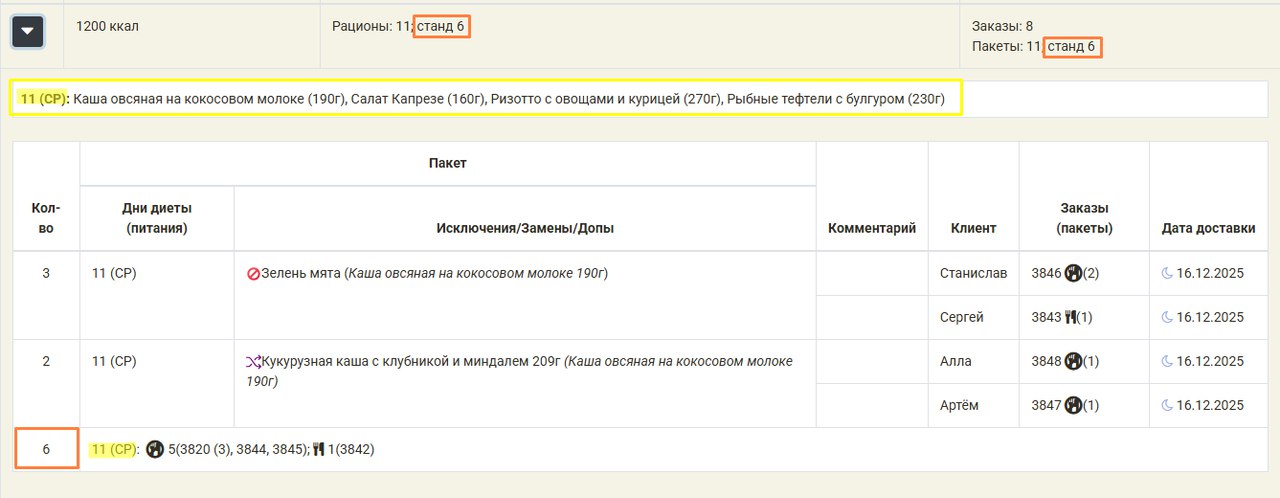Click the moon icon in Артём's delivery date
The height and width of the screenshot is (498, 1280).
pos(1167,405)
